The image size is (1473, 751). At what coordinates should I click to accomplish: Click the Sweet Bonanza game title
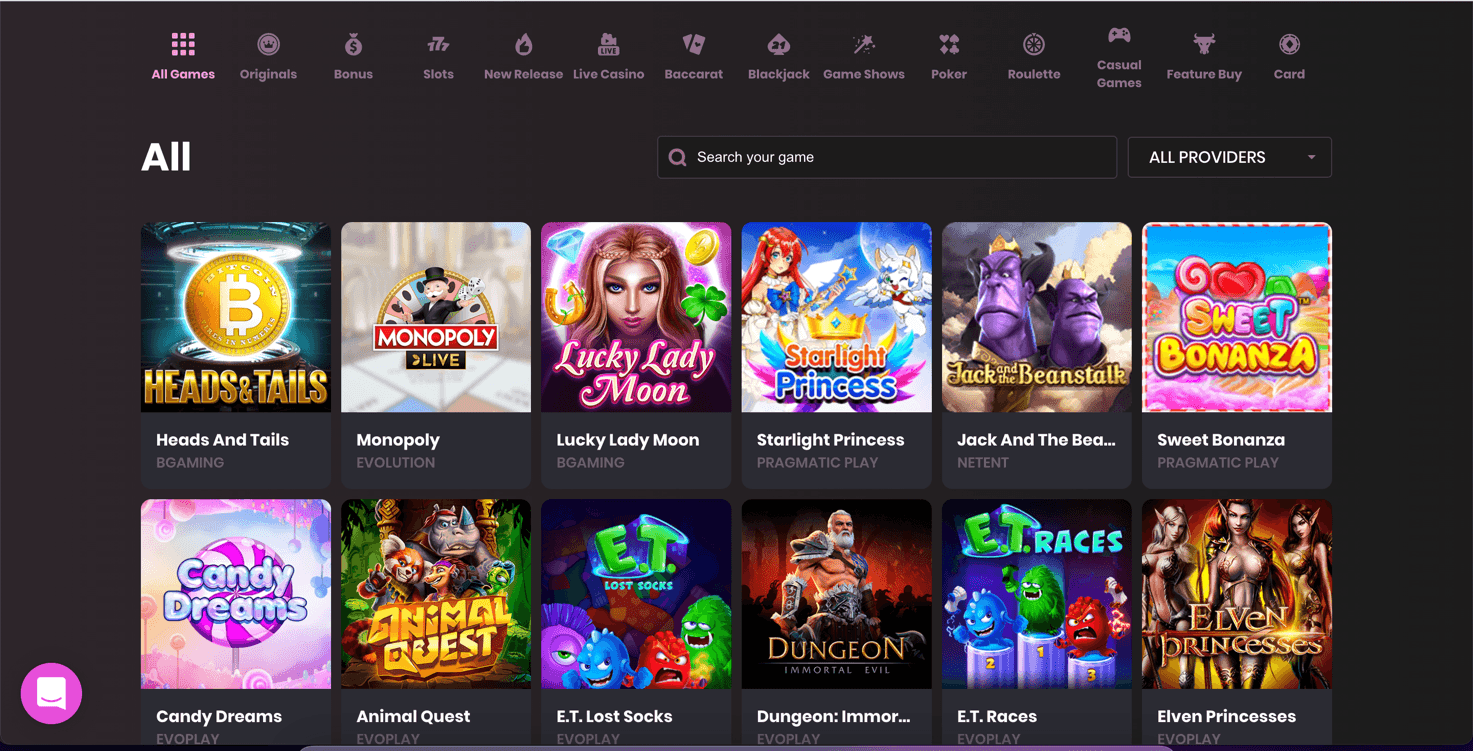pyautogui.click(x=1220, y=440)
